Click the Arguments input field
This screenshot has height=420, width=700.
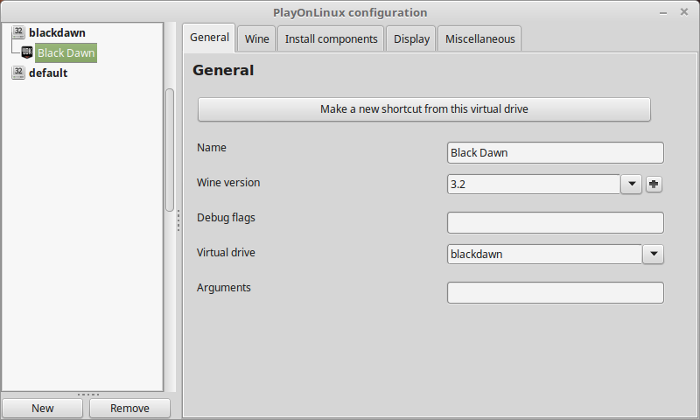[555, 293]
